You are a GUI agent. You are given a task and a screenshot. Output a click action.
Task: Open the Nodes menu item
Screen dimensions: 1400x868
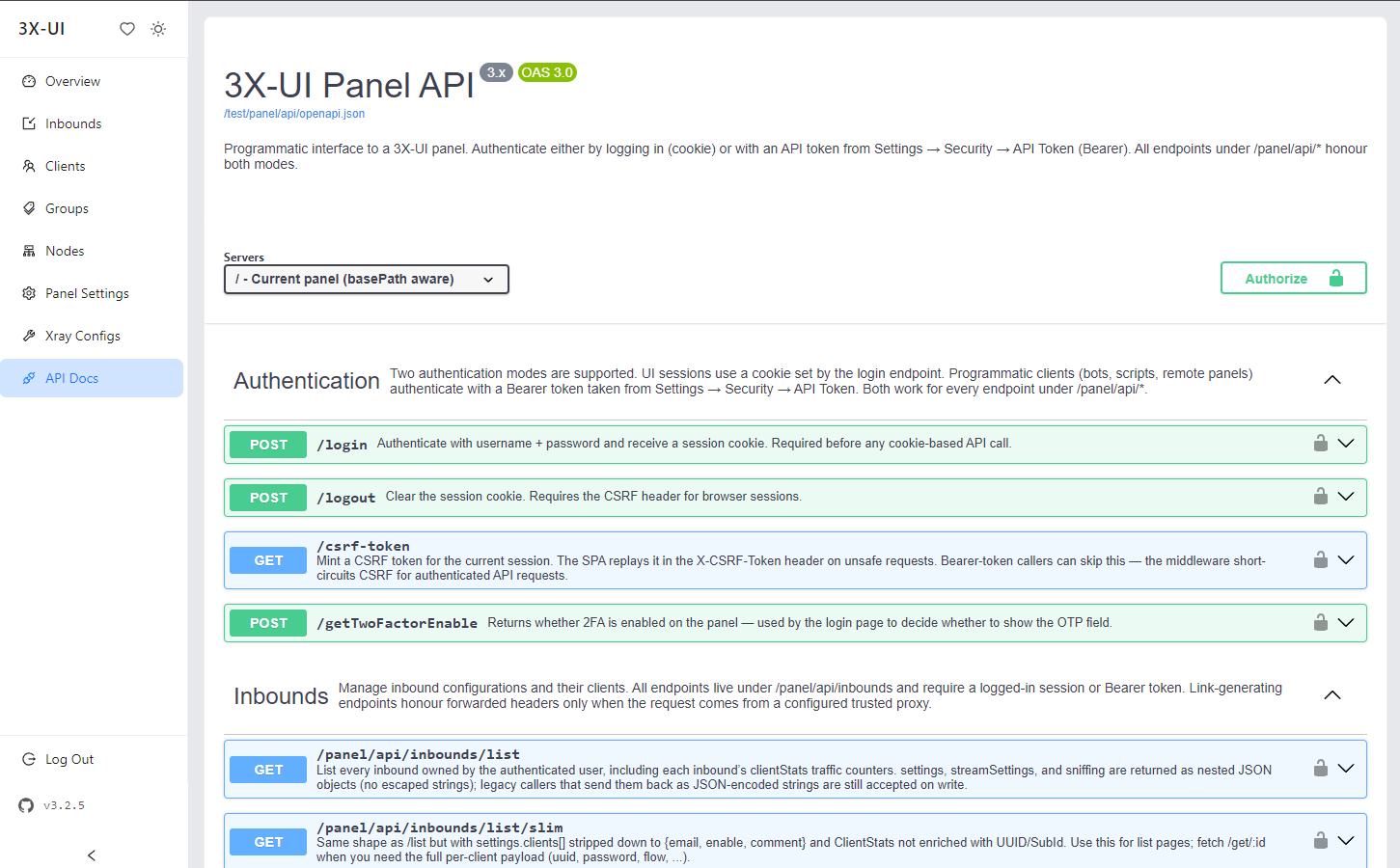[x=92, y=251]
